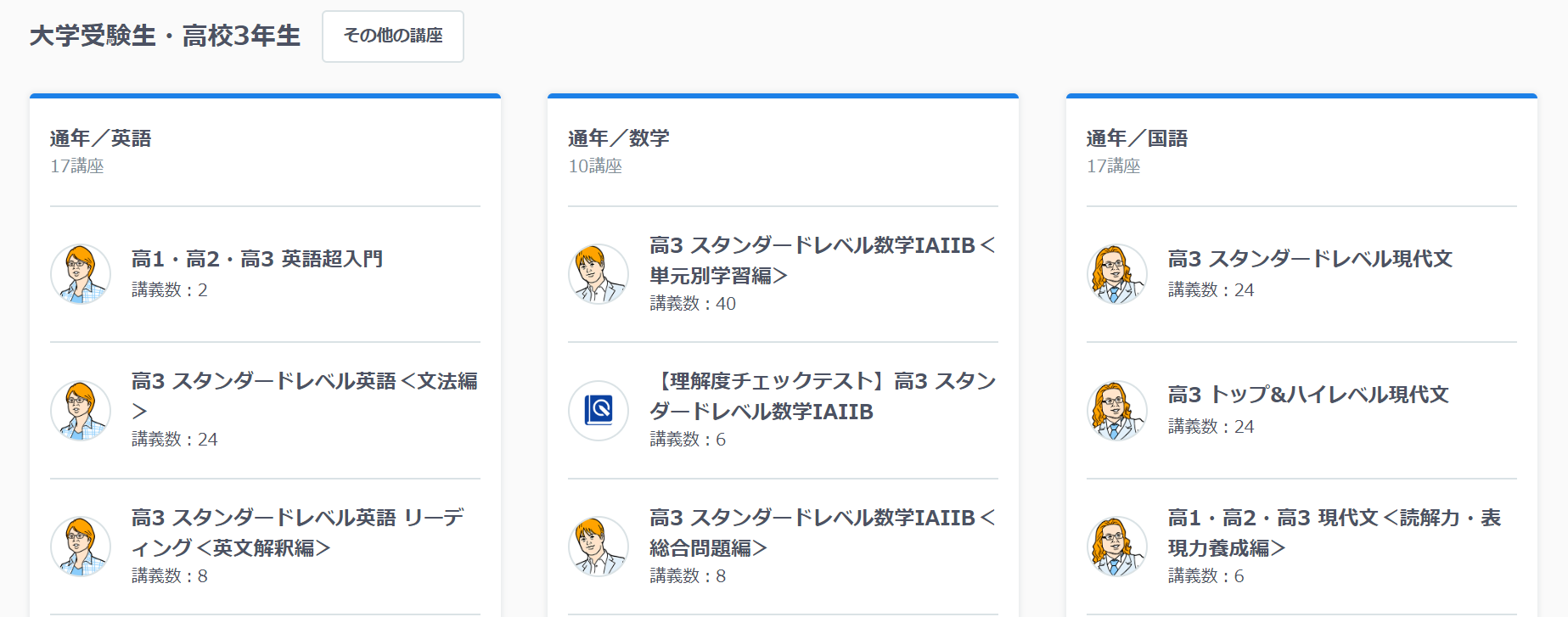
Task: Open 高3 トップ&ハイレベル現代文 course title
Action: [1307, 395]
